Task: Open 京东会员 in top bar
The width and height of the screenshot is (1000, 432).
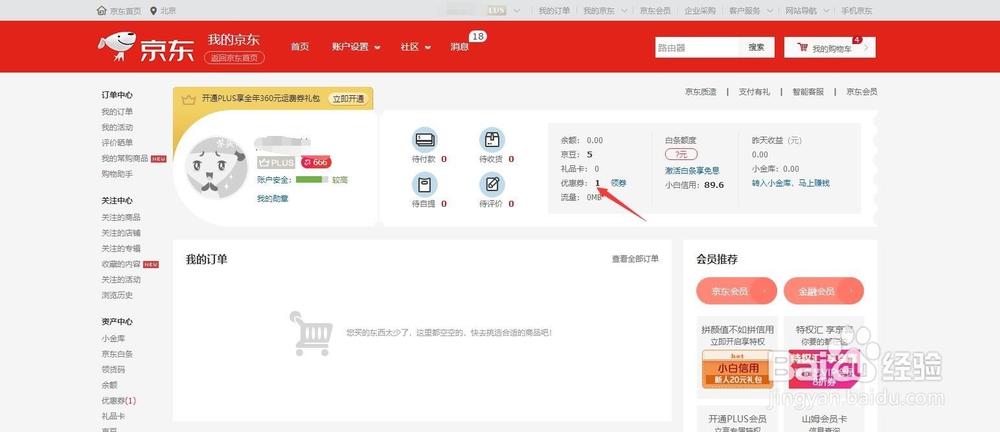Action: coord(655,11)
